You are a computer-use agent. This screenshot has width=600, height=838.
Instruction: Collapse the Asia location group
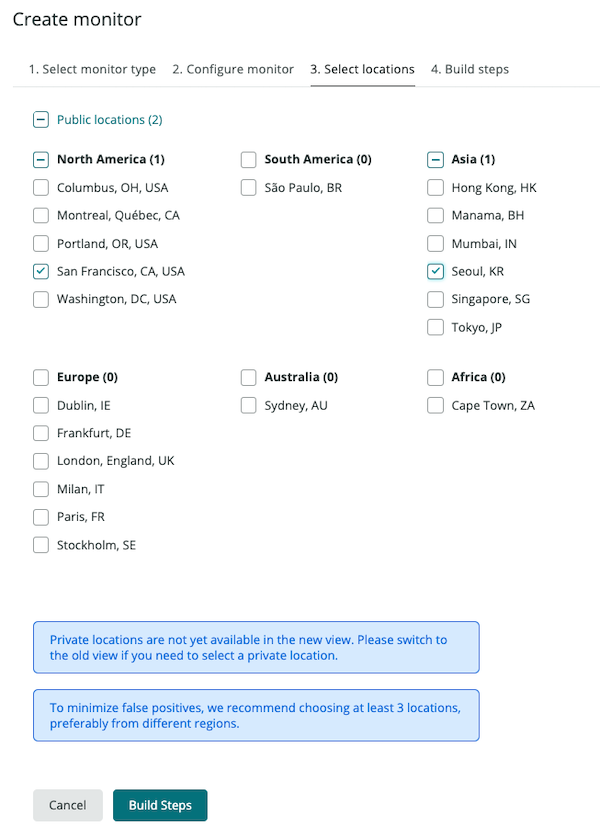click(435, 159)
